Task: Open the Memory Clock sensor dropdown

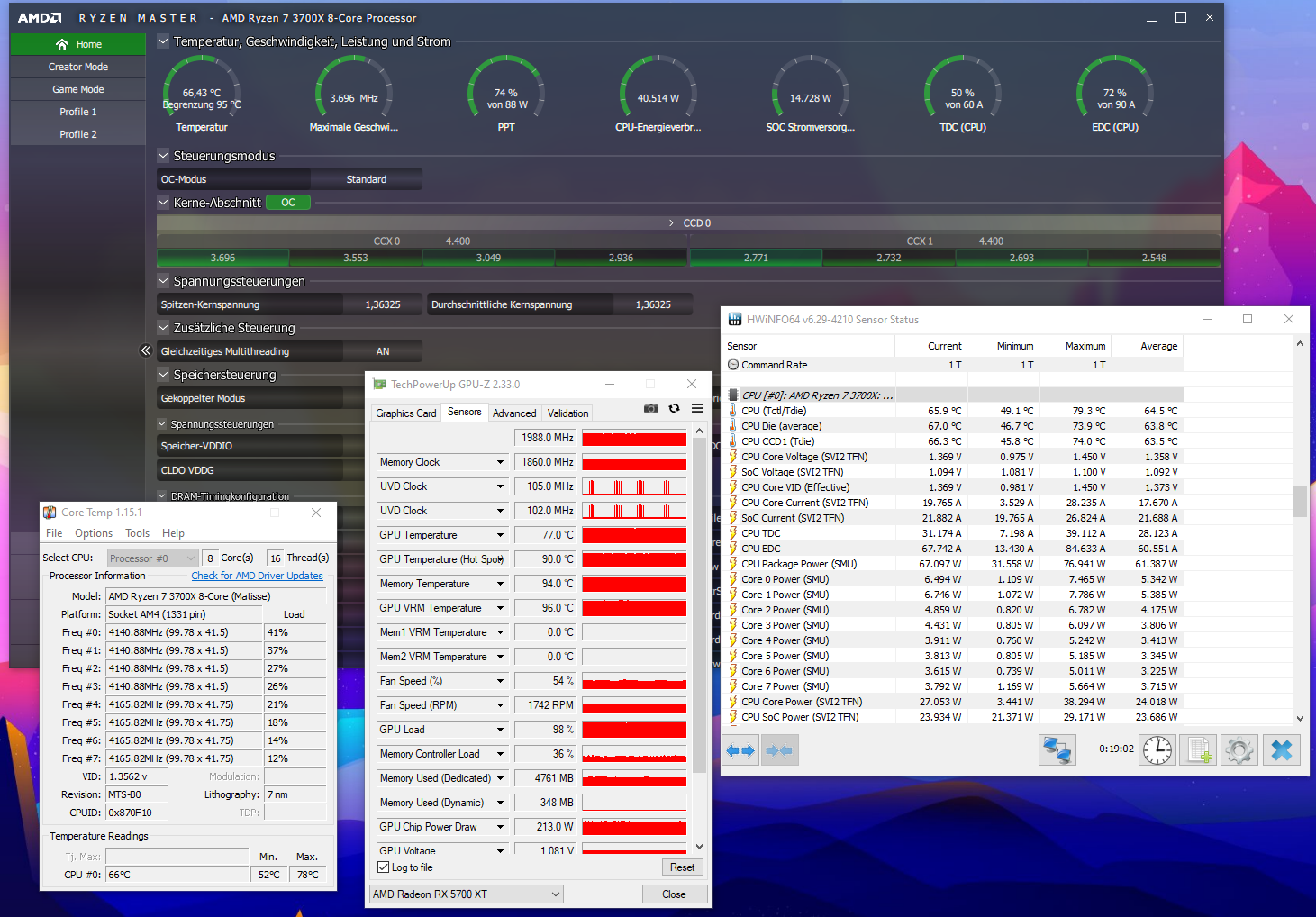Action: pos(500,462)
